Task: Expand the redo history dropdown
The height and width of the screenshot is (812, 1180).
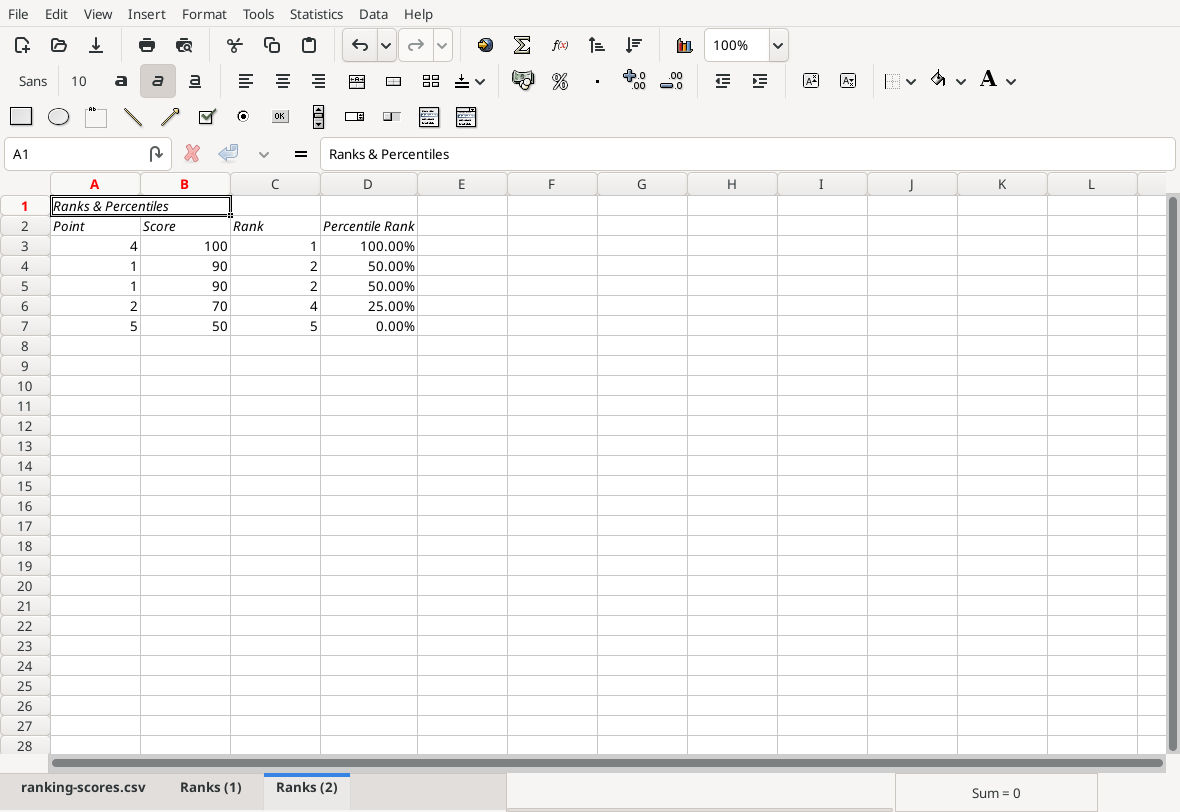Action: tap(442, 45)
